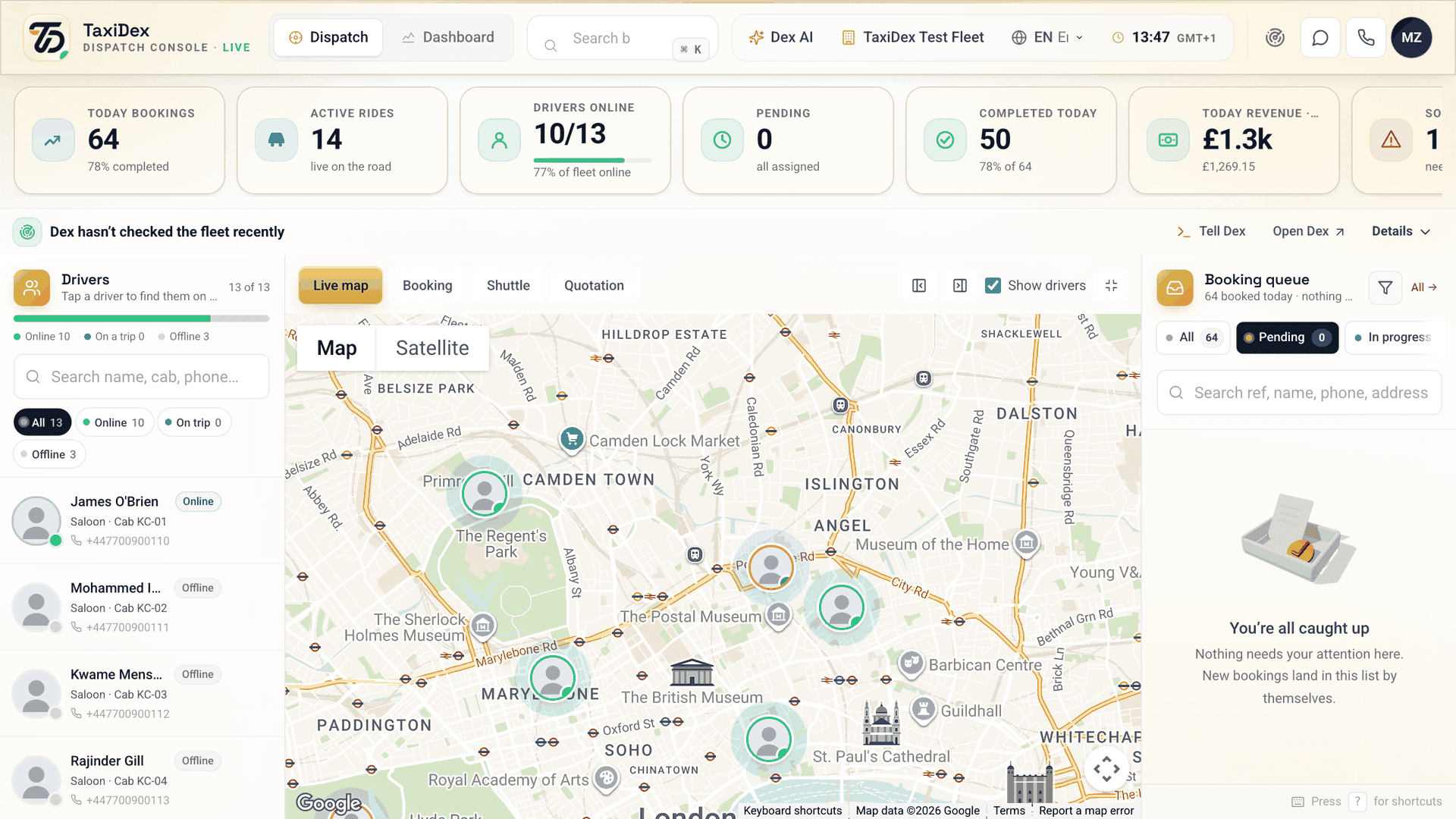
Task: Click the map pan control button
Action: [1106, 769]
